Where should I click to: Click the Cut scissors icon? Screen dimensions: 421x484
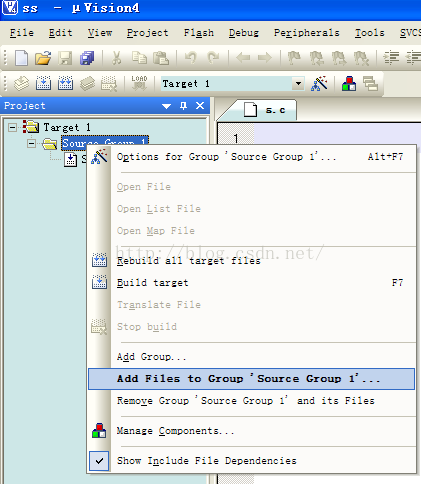116,58
